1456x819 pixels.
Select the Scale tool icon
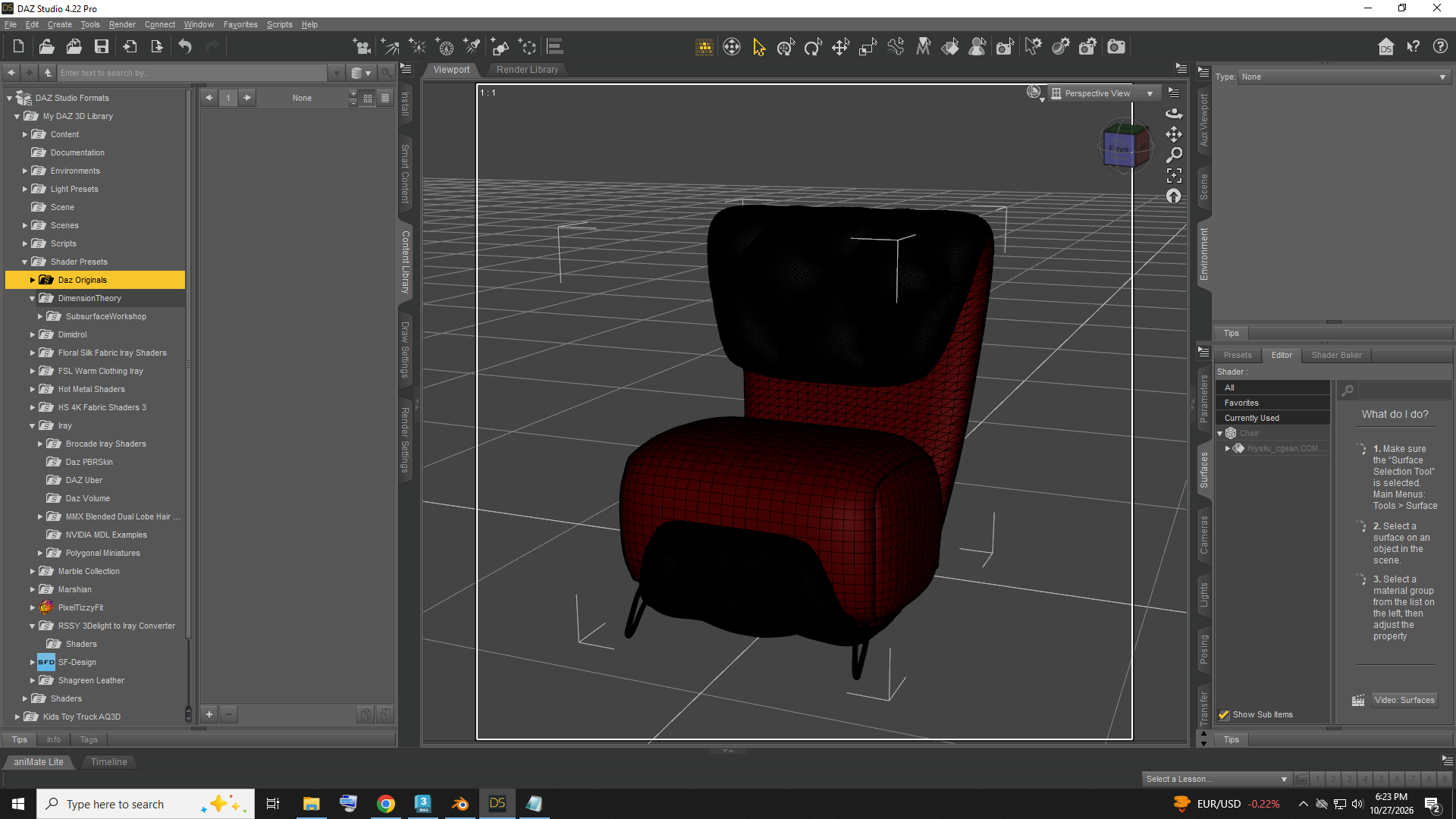[868, 47]
